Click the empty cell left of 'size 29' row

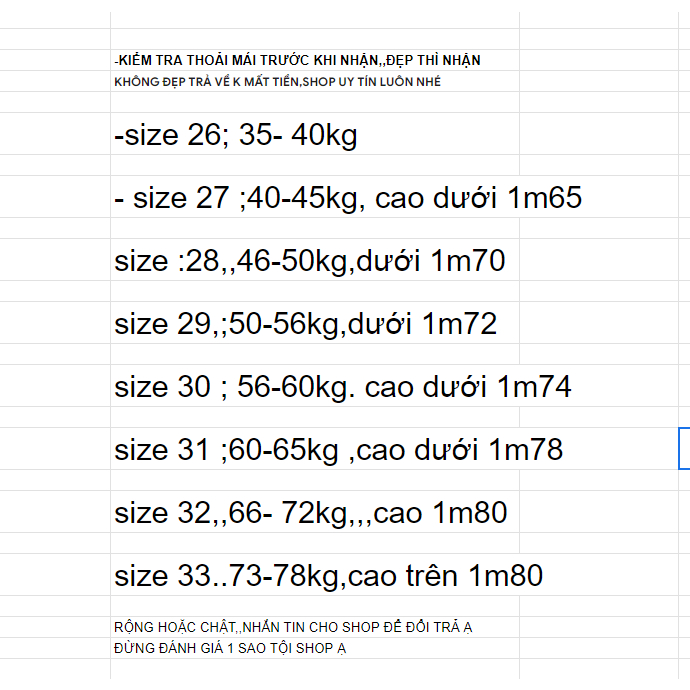click(x=55, y=324)
